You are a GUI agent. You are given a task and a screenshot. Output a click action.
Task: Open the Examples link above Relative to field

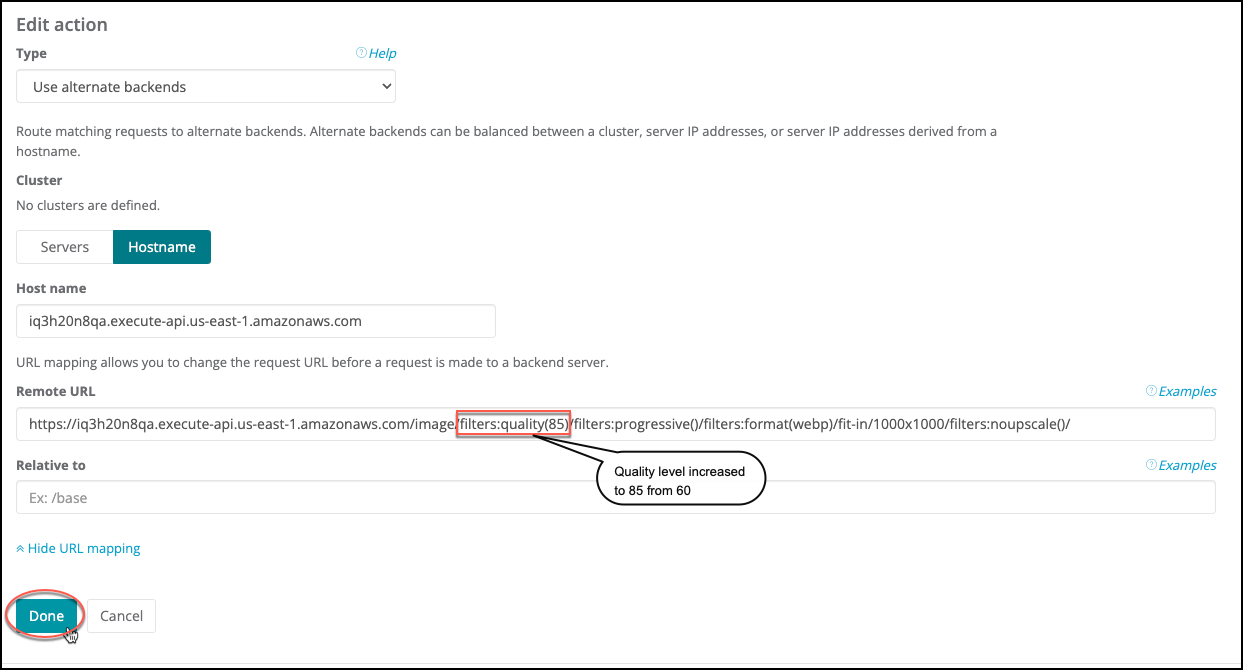click(1187, 466)
